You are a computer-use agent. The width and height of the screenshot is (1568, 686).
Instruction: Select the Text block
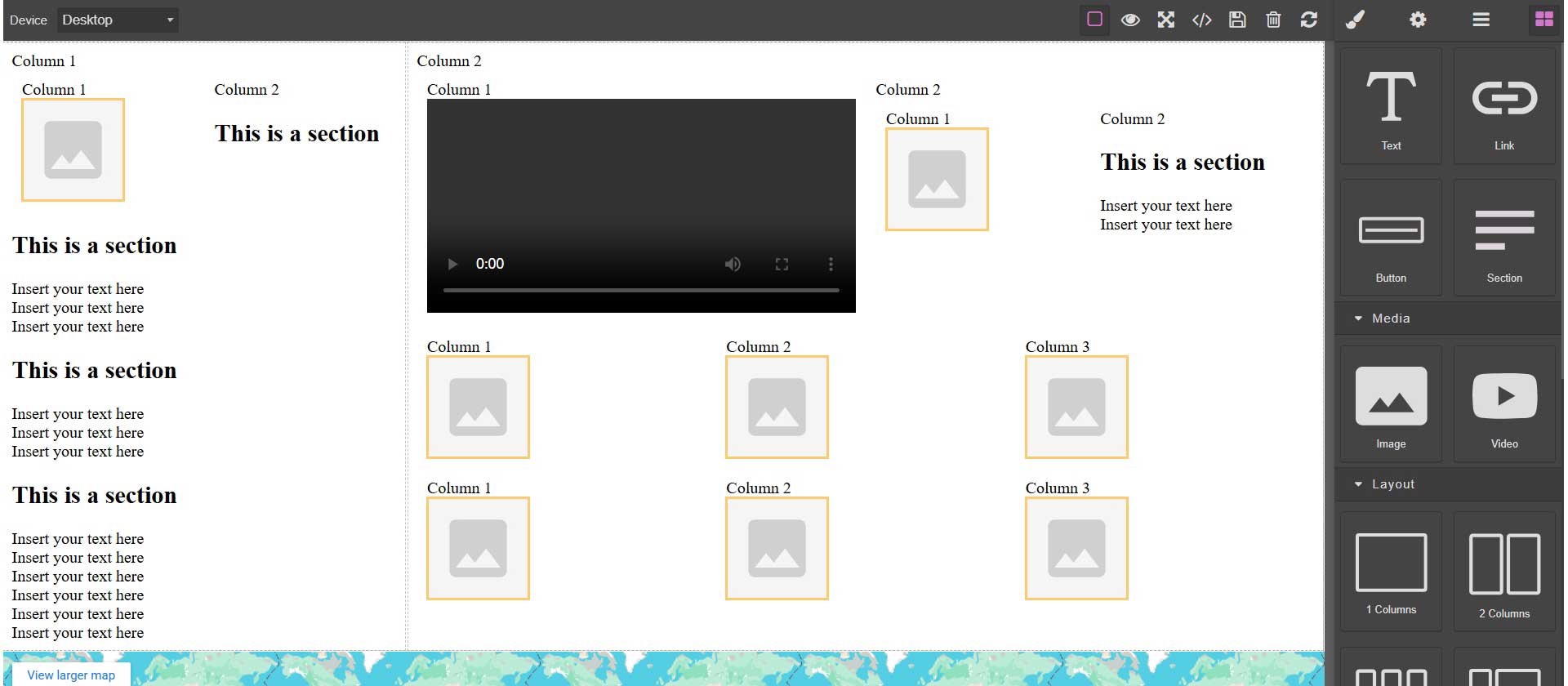(1391, 106)
